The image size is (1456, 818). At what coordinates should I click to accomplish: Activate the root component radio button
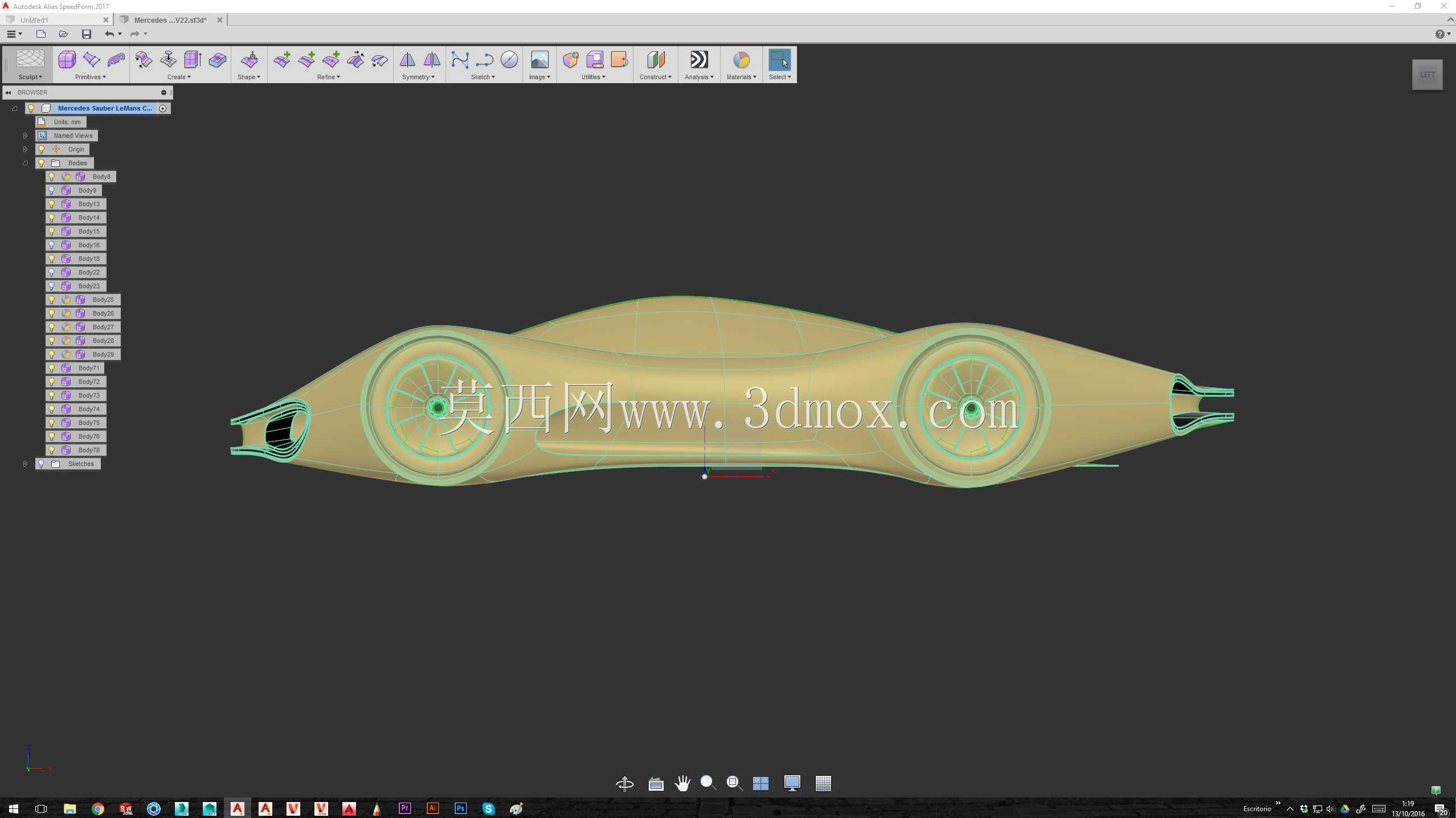pyautogui.click(x=163, y=108)
